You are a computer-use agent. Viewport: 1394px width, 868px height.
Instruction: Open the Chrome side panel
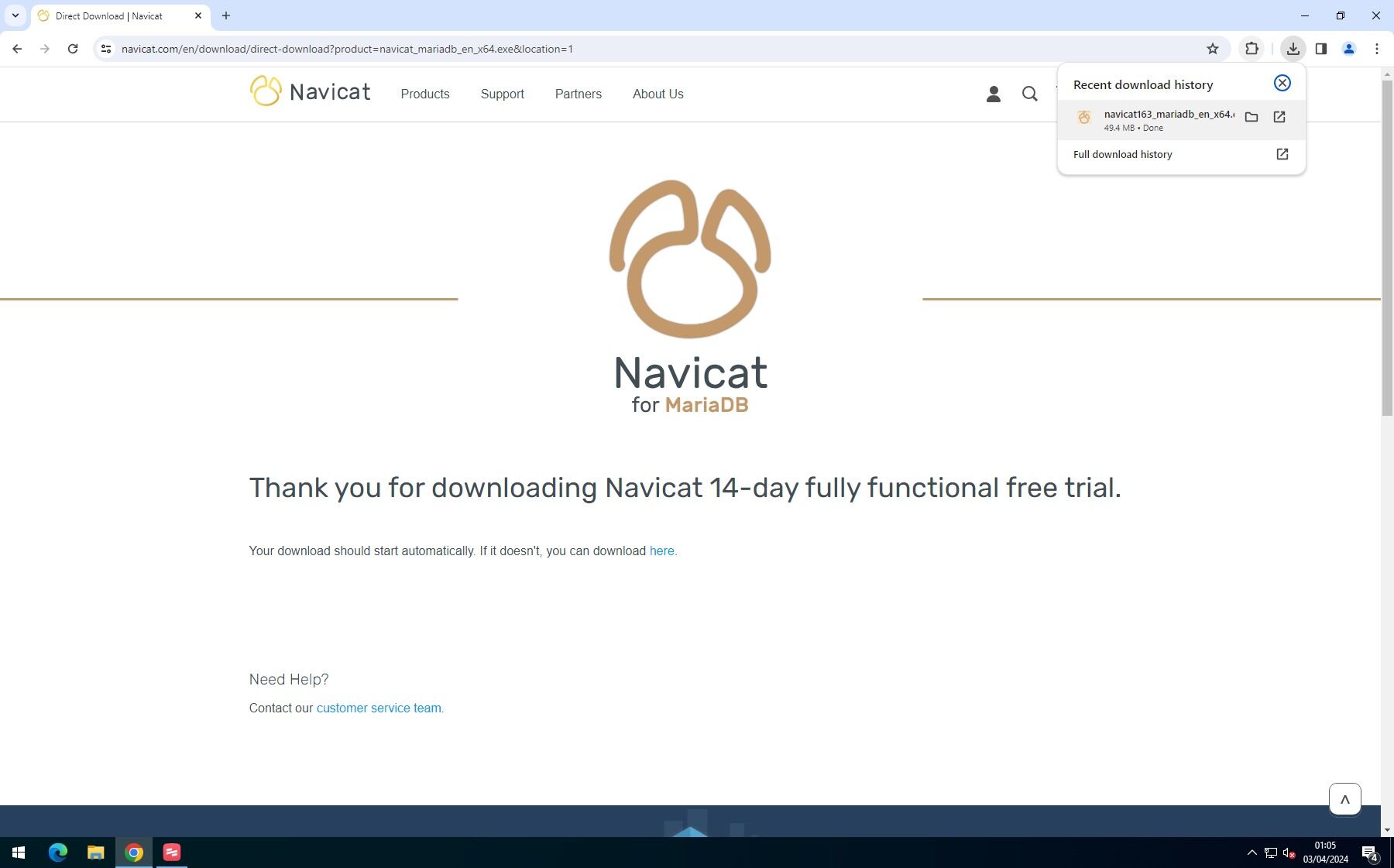1321,49
